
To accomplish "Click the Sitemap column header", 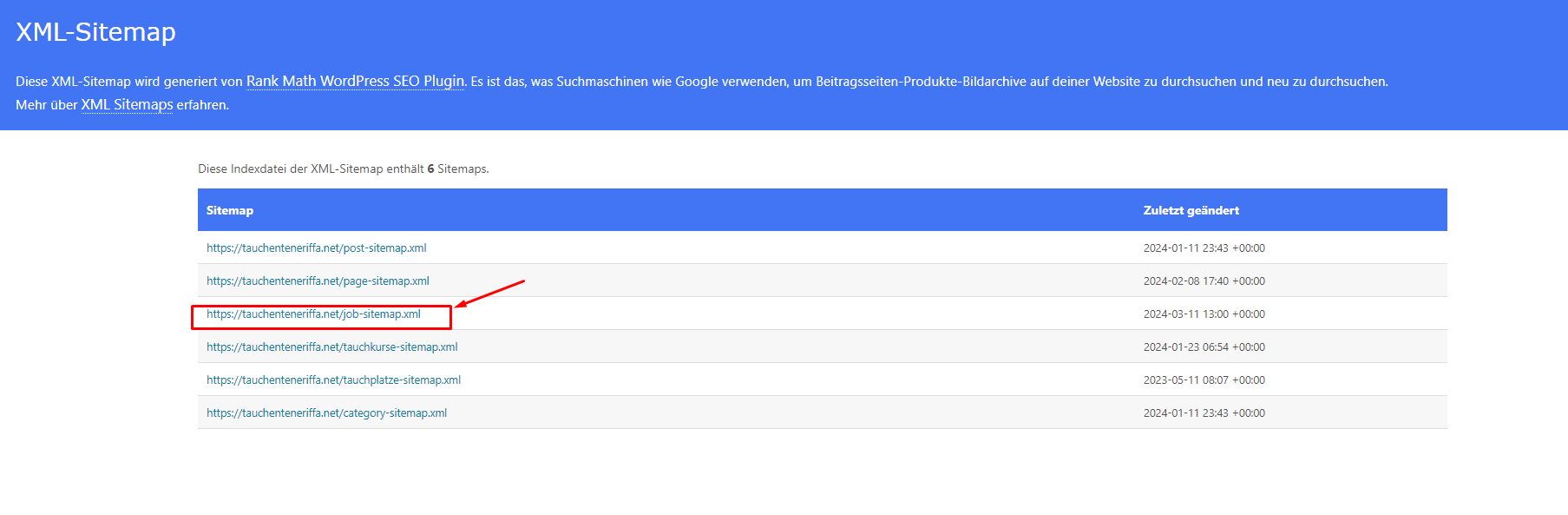I will click(230, 210).
